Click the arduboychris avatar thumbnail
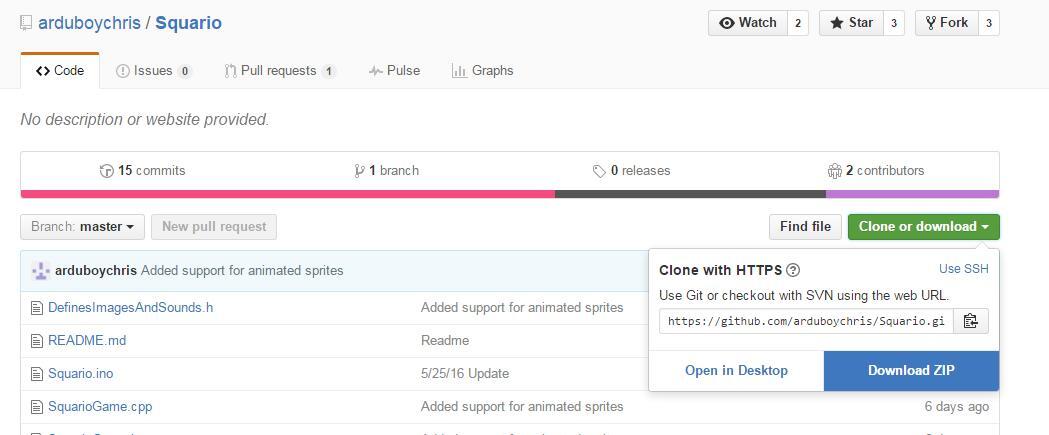The width and height of the screenshot is (1049, 435). click(41, 270)
